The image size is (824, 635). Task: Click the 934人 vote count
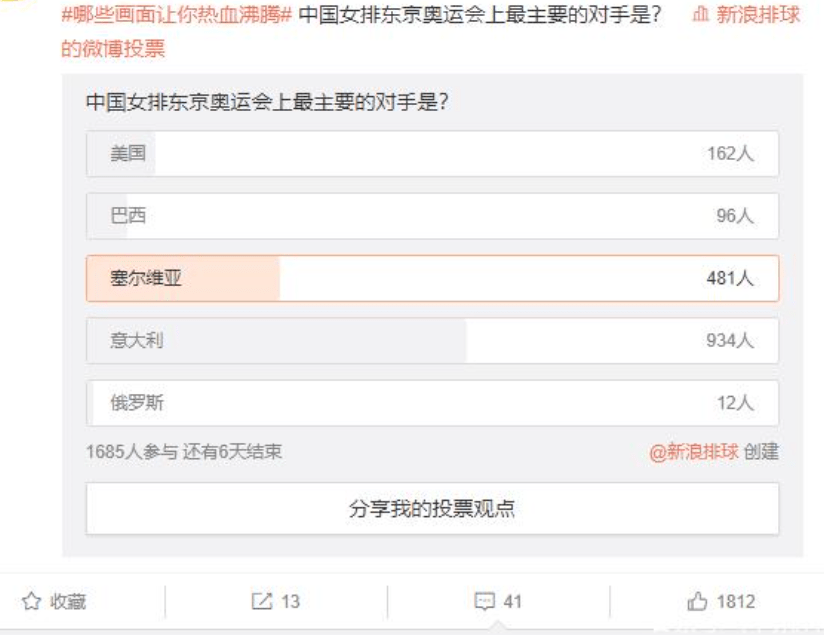click(x=729, y=341)
